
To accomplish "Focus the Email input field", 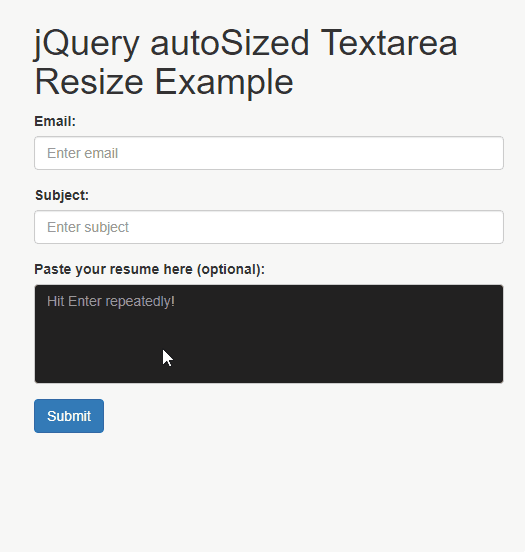I will 269,153.
